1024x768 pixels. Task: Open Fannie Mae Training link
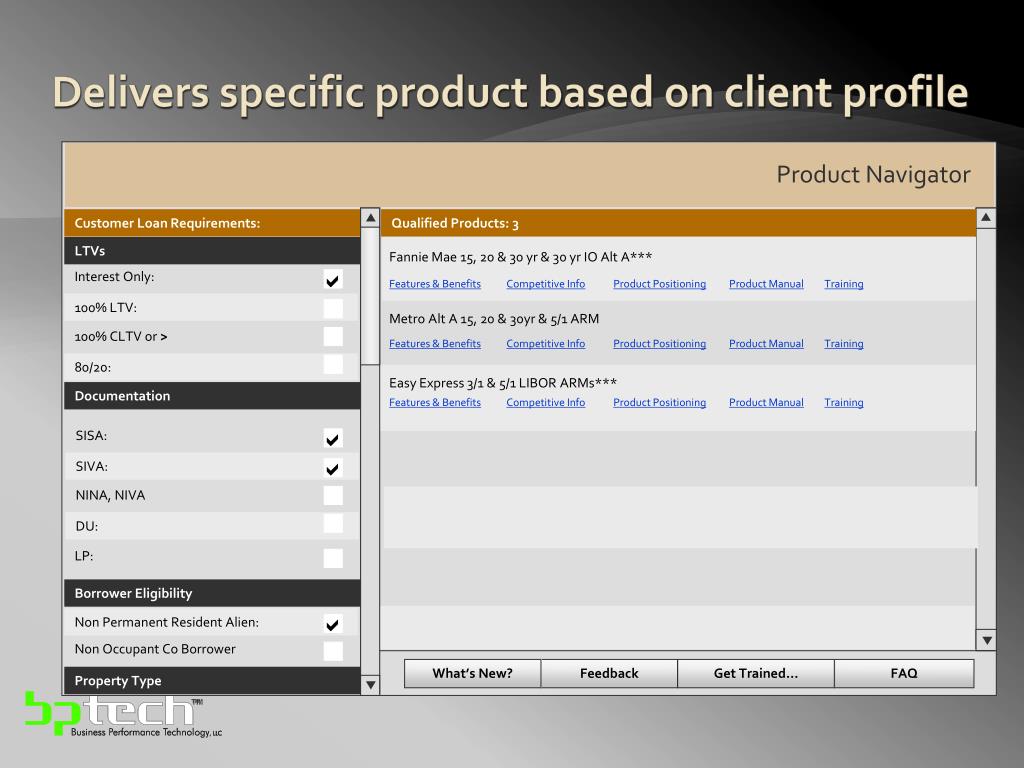(844, 284)
